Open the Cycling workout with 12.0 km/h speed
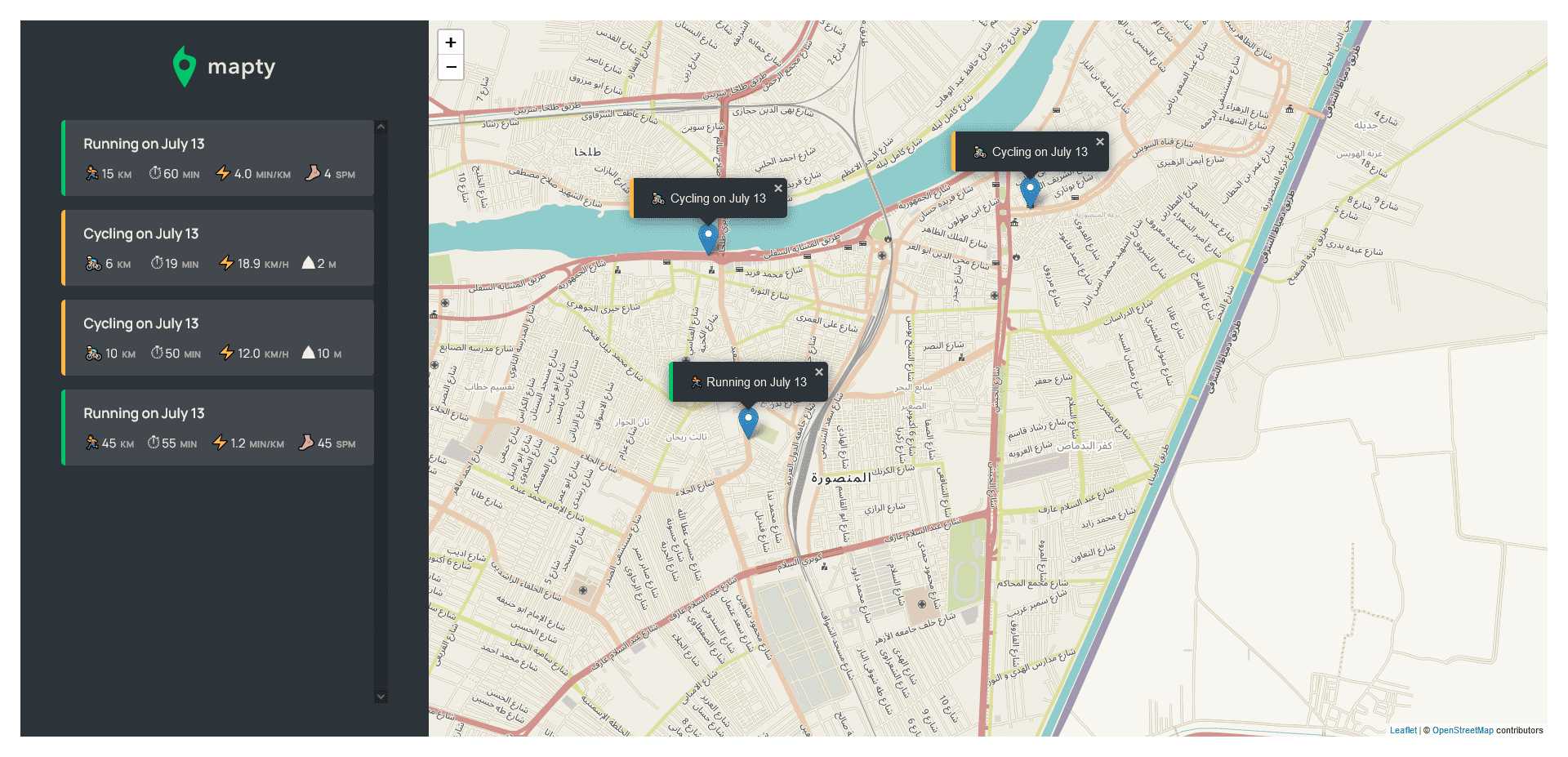Screen dimensions: 1568x757 tap(218, 337)
